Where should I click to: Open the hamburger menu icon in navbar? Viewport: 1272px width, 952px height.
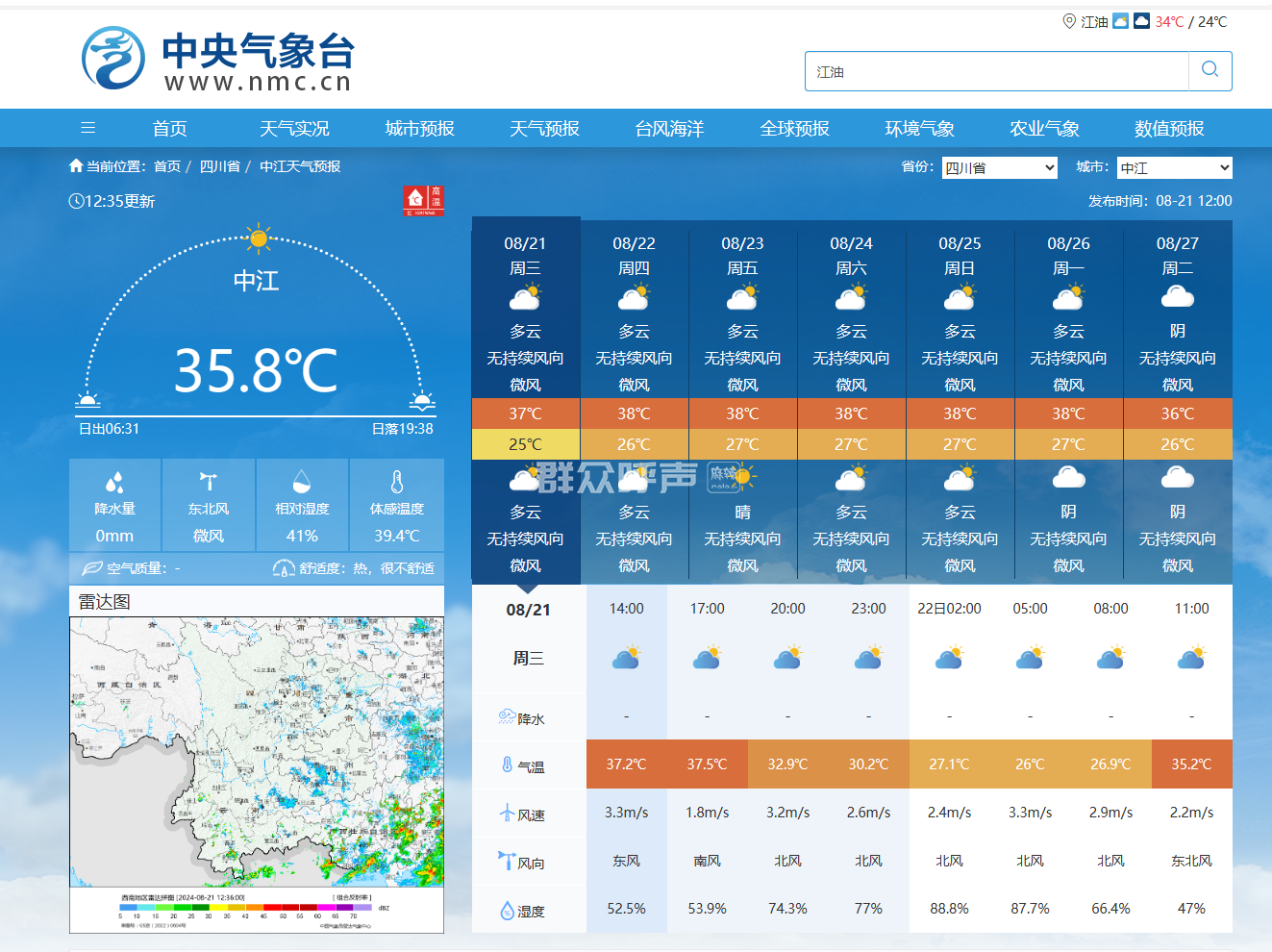tap(87, 128)
